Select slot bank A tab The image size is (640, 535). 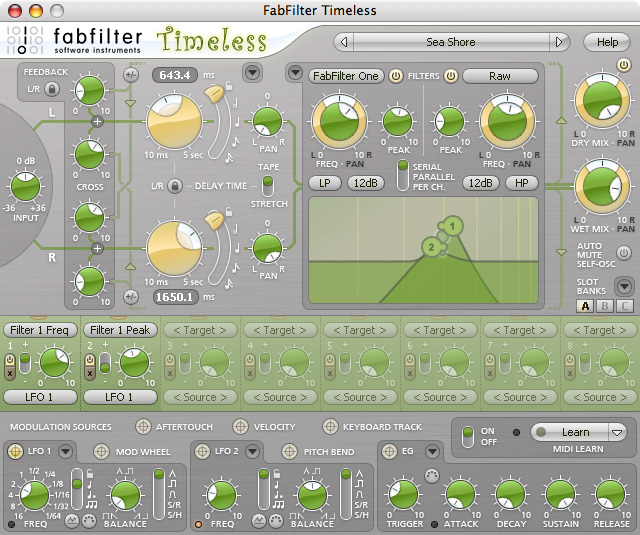pyautogui.click(x=585, y=306)
